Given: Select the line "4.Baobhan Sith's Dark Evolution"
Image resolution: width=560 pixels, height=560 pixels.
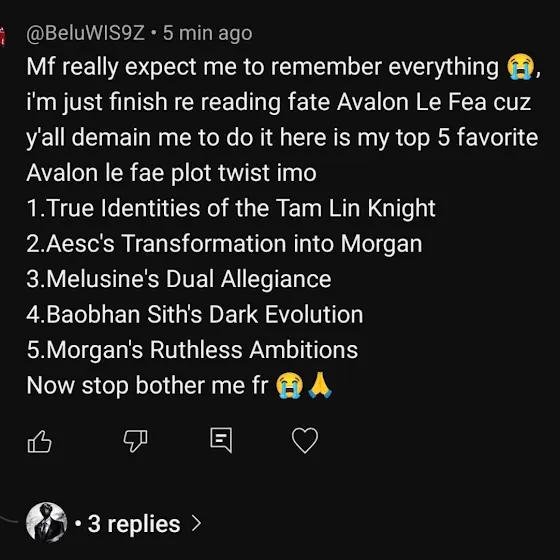Looking at the screenshot, I should [x=195, y=314].
